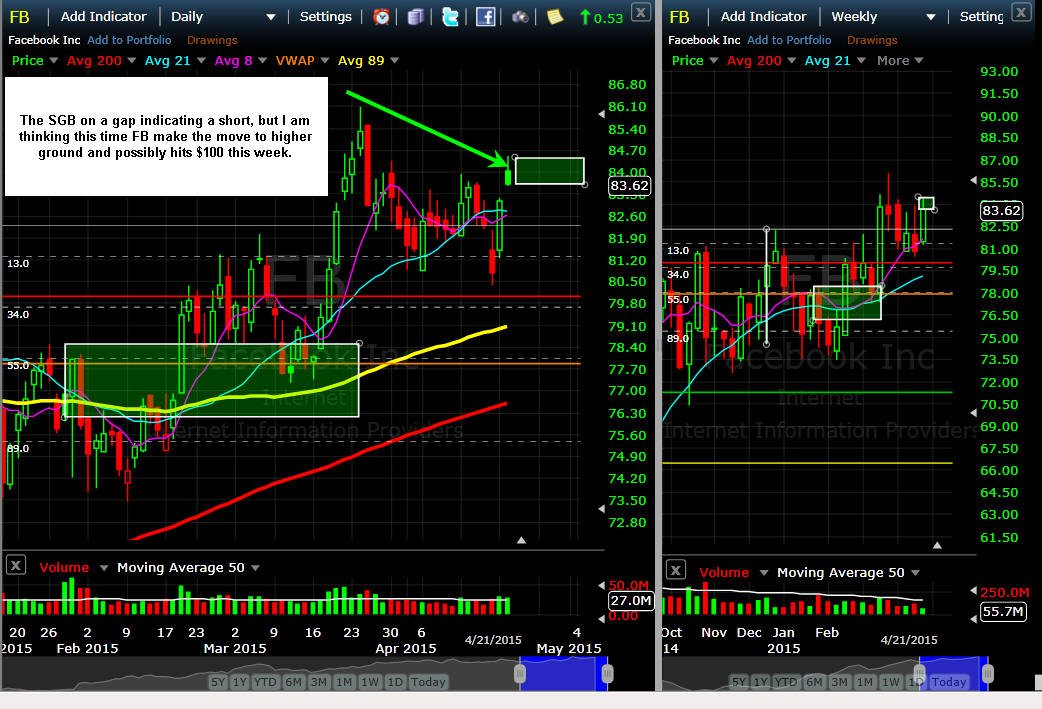Click the blue range slider on daily timeline
Viewport: 1042px width, 709px height.
pyautogui.click(x=564, y=674)
